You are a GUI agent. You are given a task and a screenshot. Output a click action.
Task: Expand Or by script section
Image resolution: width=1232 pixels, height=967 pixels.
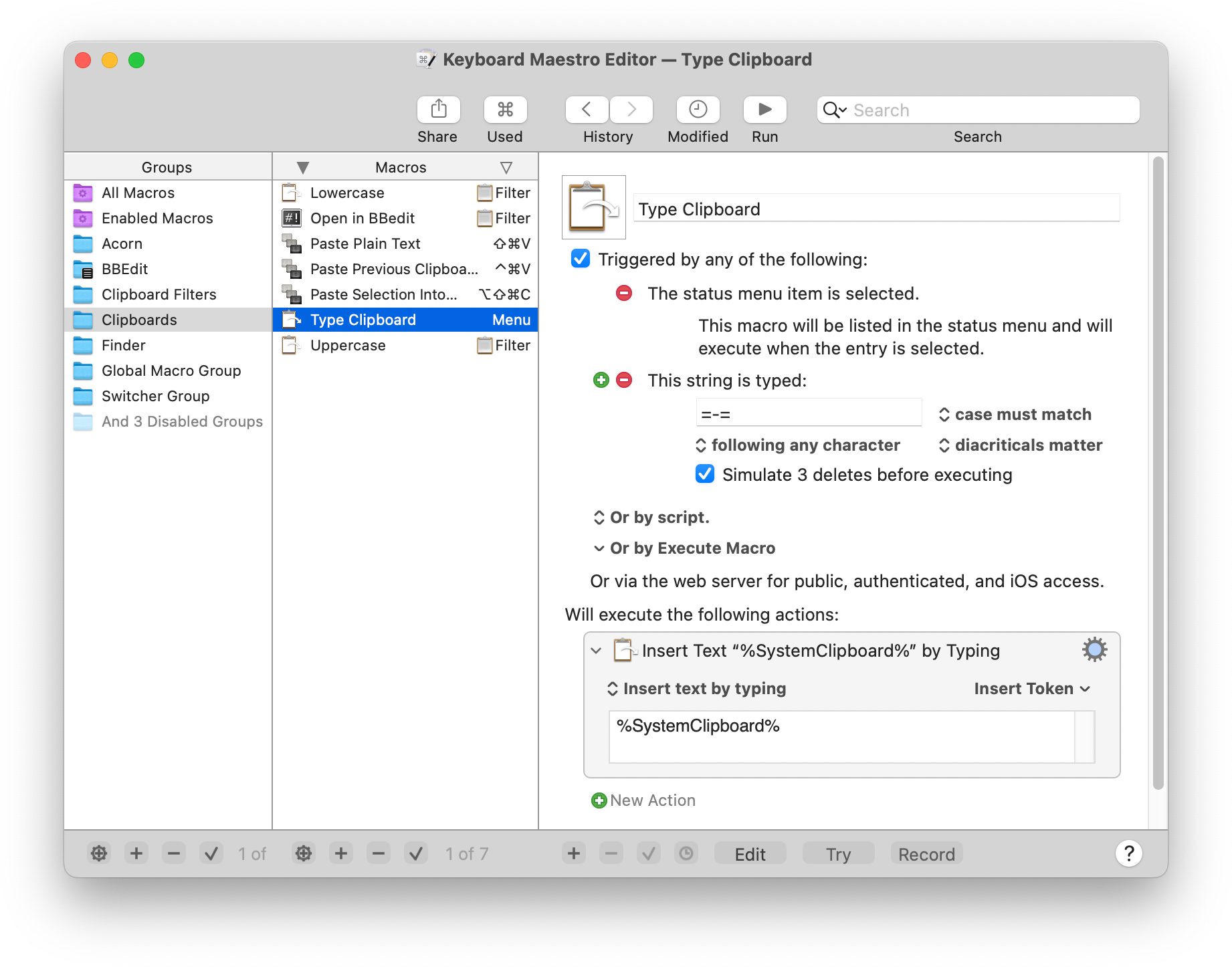(651, 518)
